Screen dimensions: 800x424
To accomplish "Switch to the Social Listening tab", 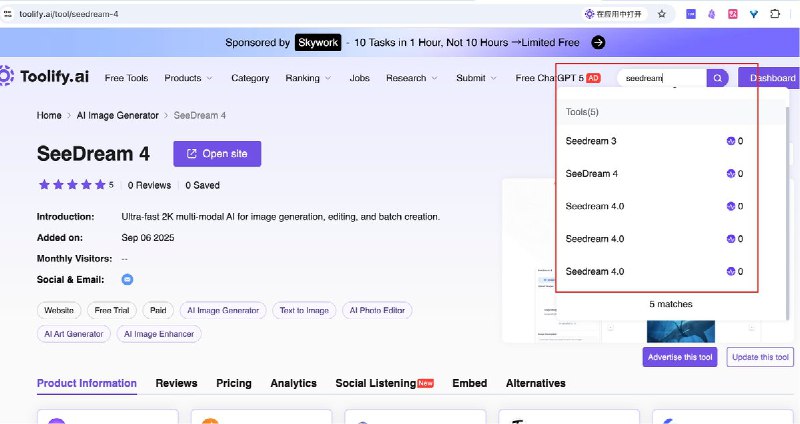I will click(x=384, y=383).
